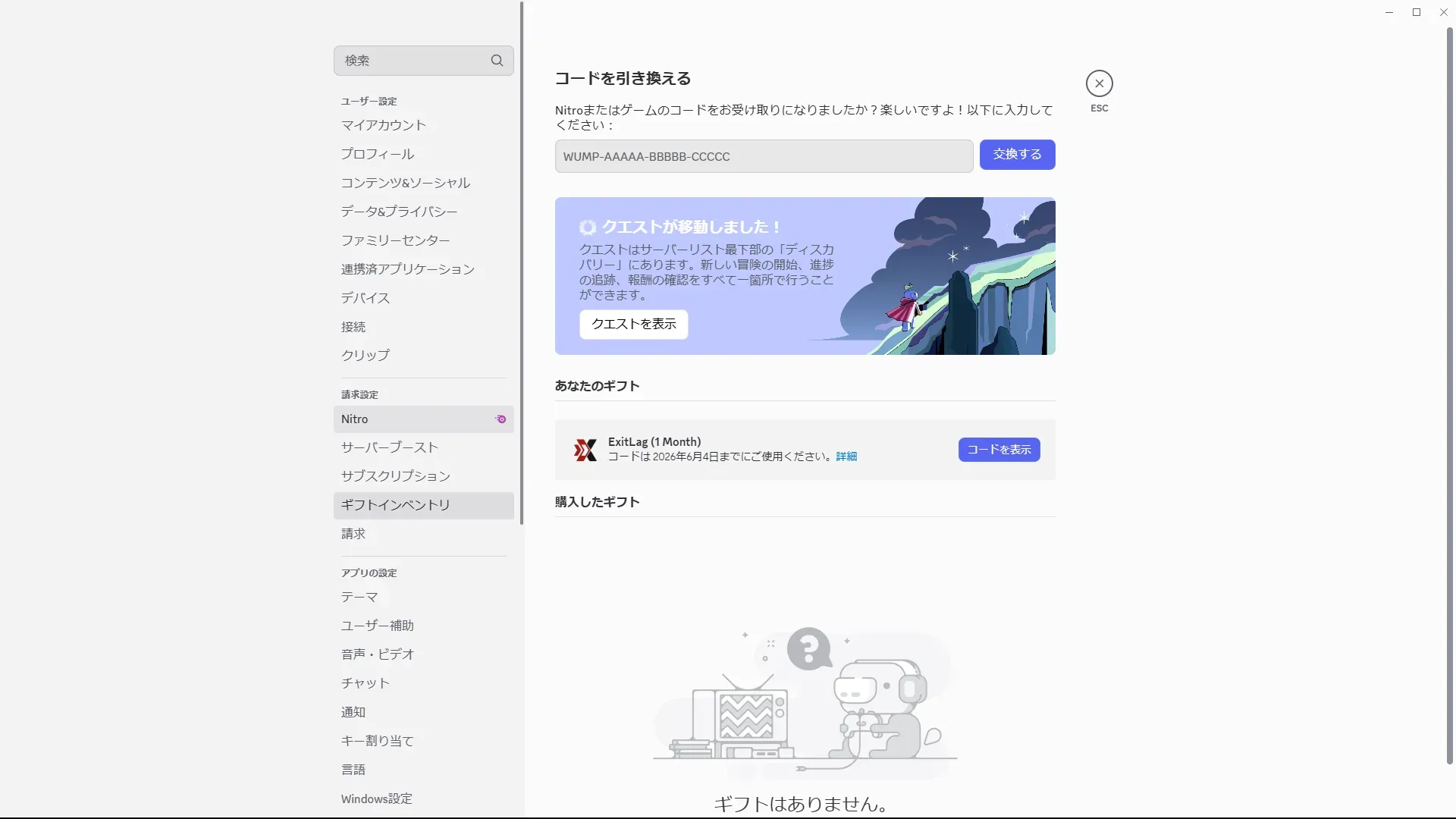Image resolution: width=1456 pixels, height=819 pixels.
Task: Click the sidebar vertical scrollbar
Action: pos(522,262)
